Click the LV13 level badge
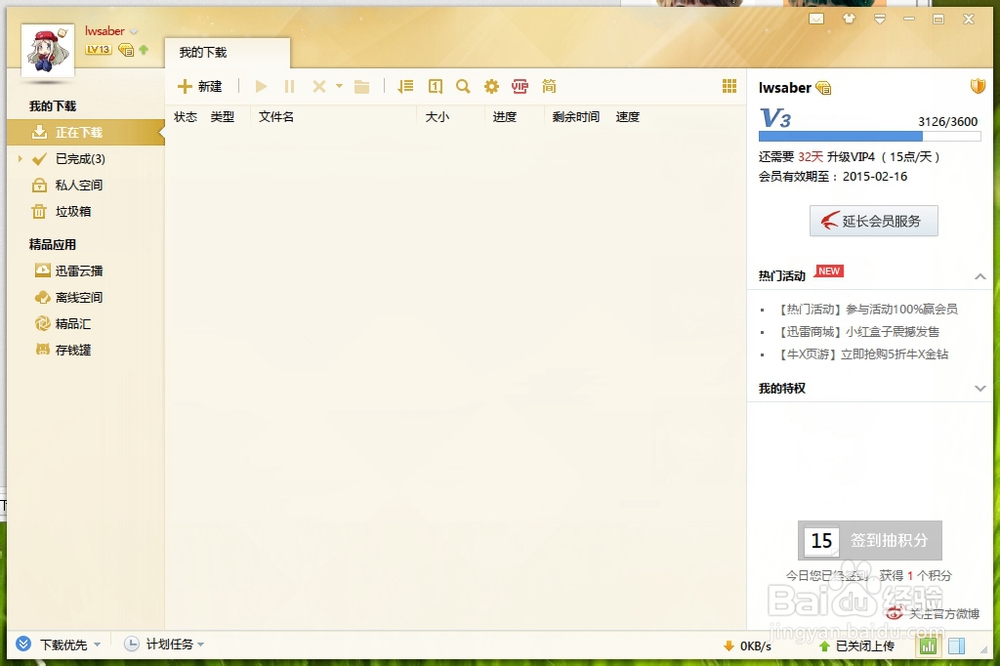 pos(98,49)
